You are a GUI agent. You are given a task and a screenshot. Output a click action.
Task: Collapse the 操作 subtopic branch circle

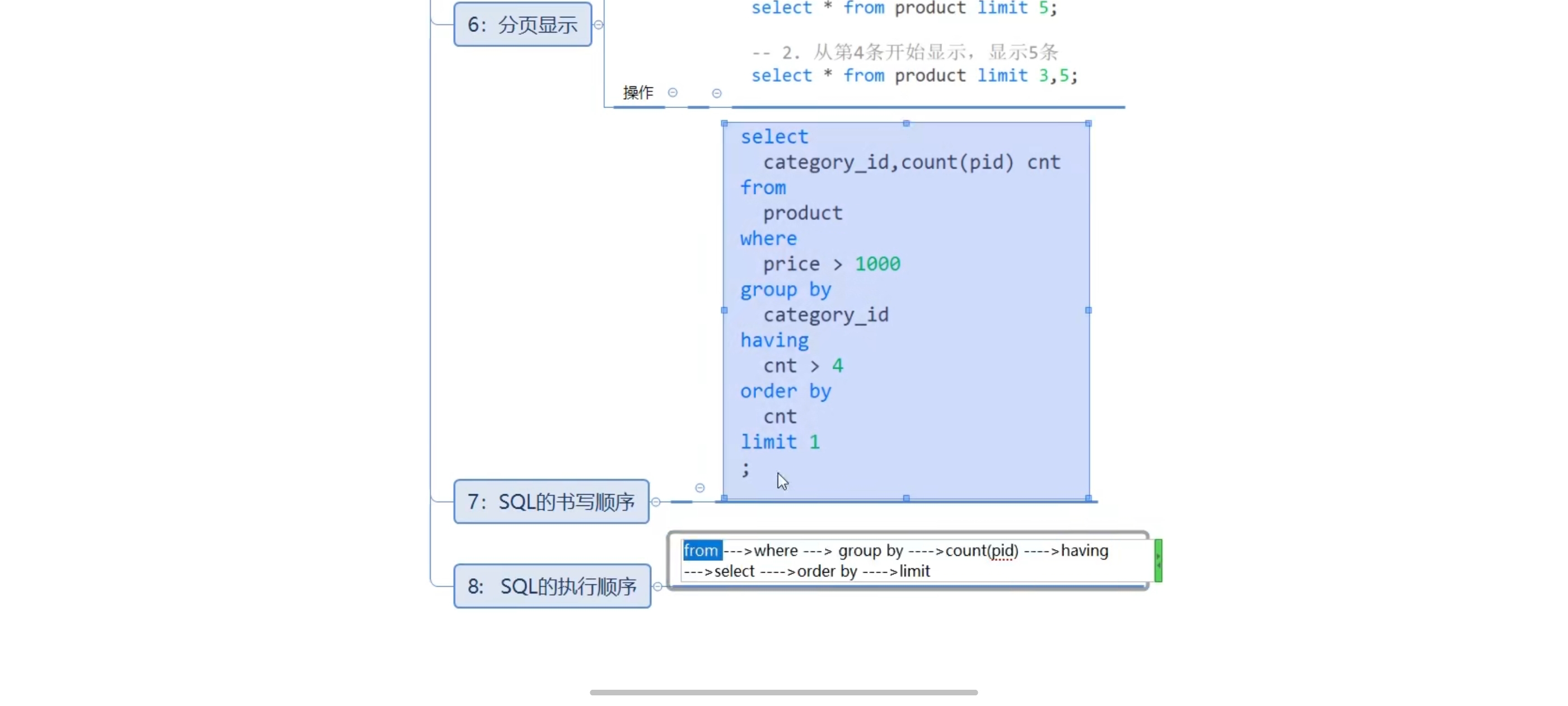coord(673,92)
